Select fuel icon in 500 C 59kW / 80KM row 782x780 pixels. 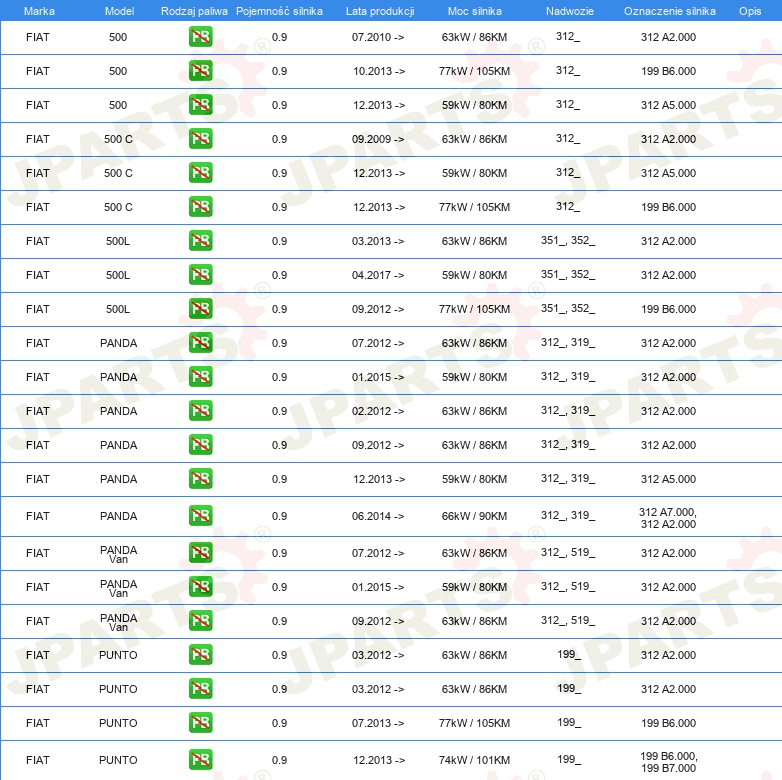(200, 173)
